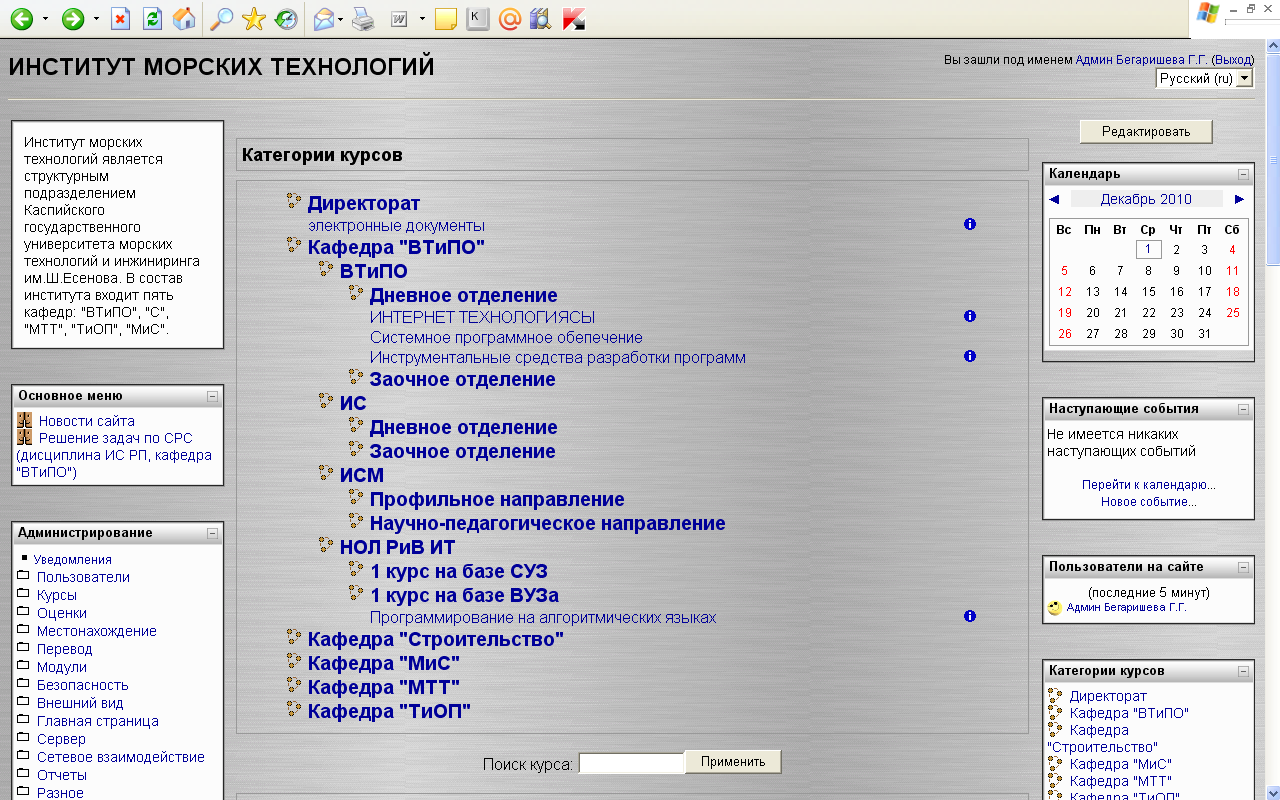Expand the Пользователи admin folder

click(x=23, y=576)
